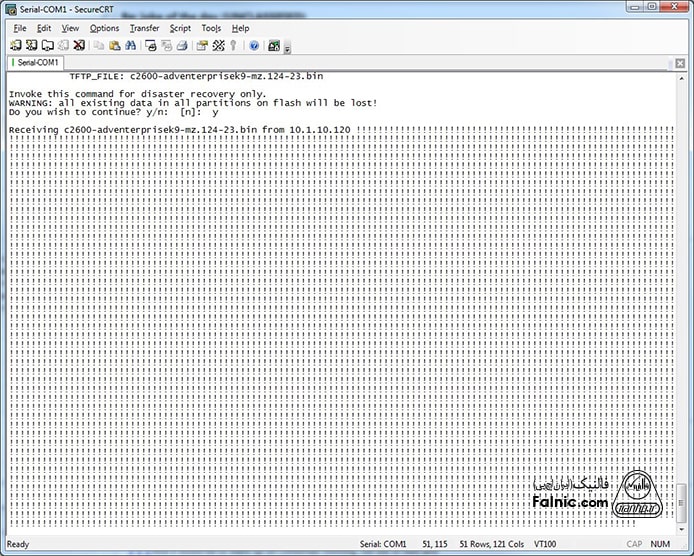The height and width of the screenshot is (556, 694).
Task: Close the active tab with the X button
Action: pyautogui.click(x=679, y=63)
